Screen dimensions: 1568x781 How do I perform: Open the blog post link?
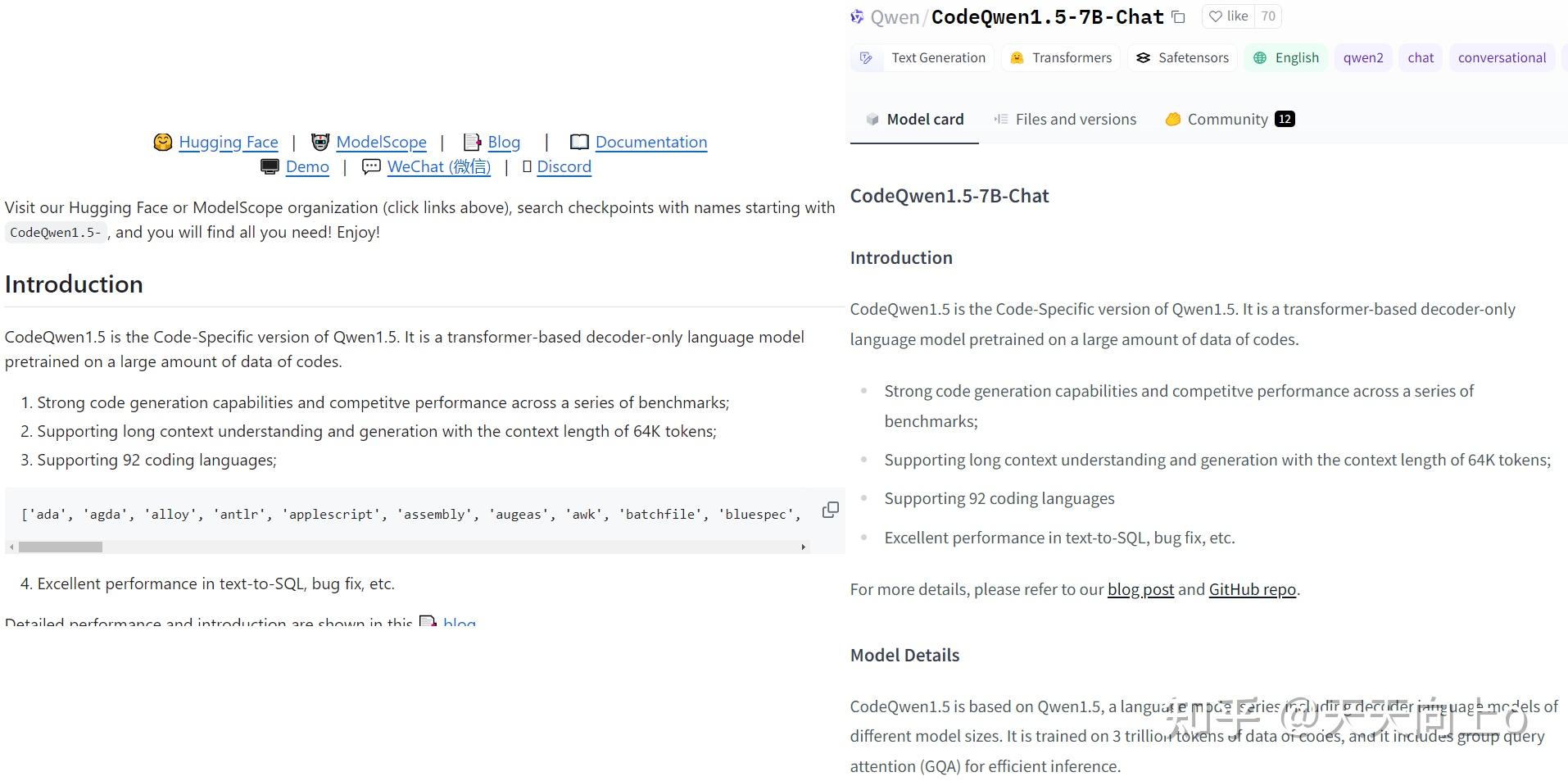[1140, 589]
